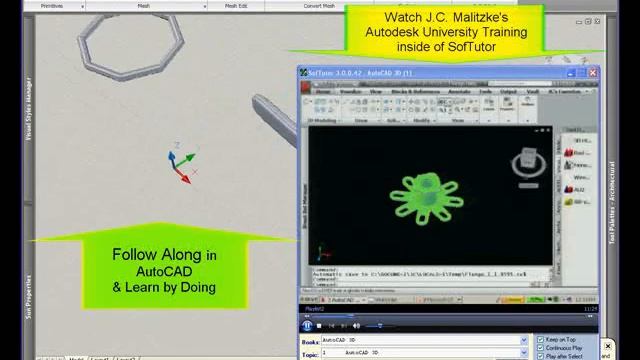Seek within the video progress bar
Viewport: 640px width, 360px height.
[x=448, y=316]
